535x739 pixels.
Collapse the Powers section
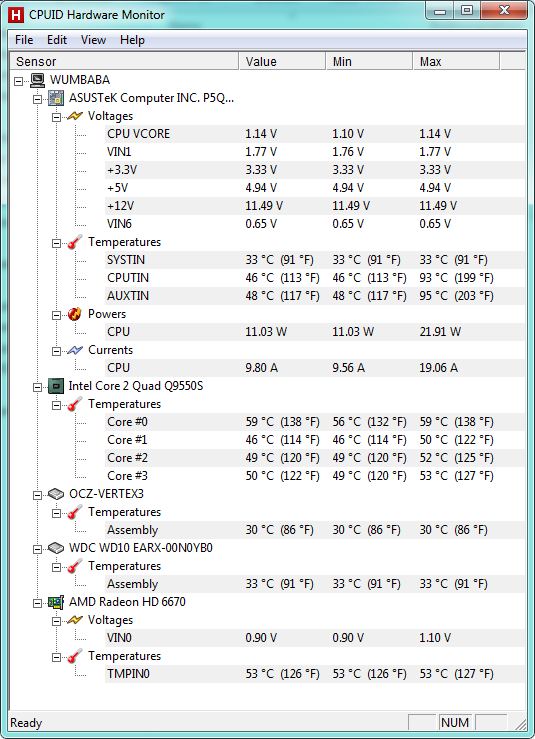56,315
